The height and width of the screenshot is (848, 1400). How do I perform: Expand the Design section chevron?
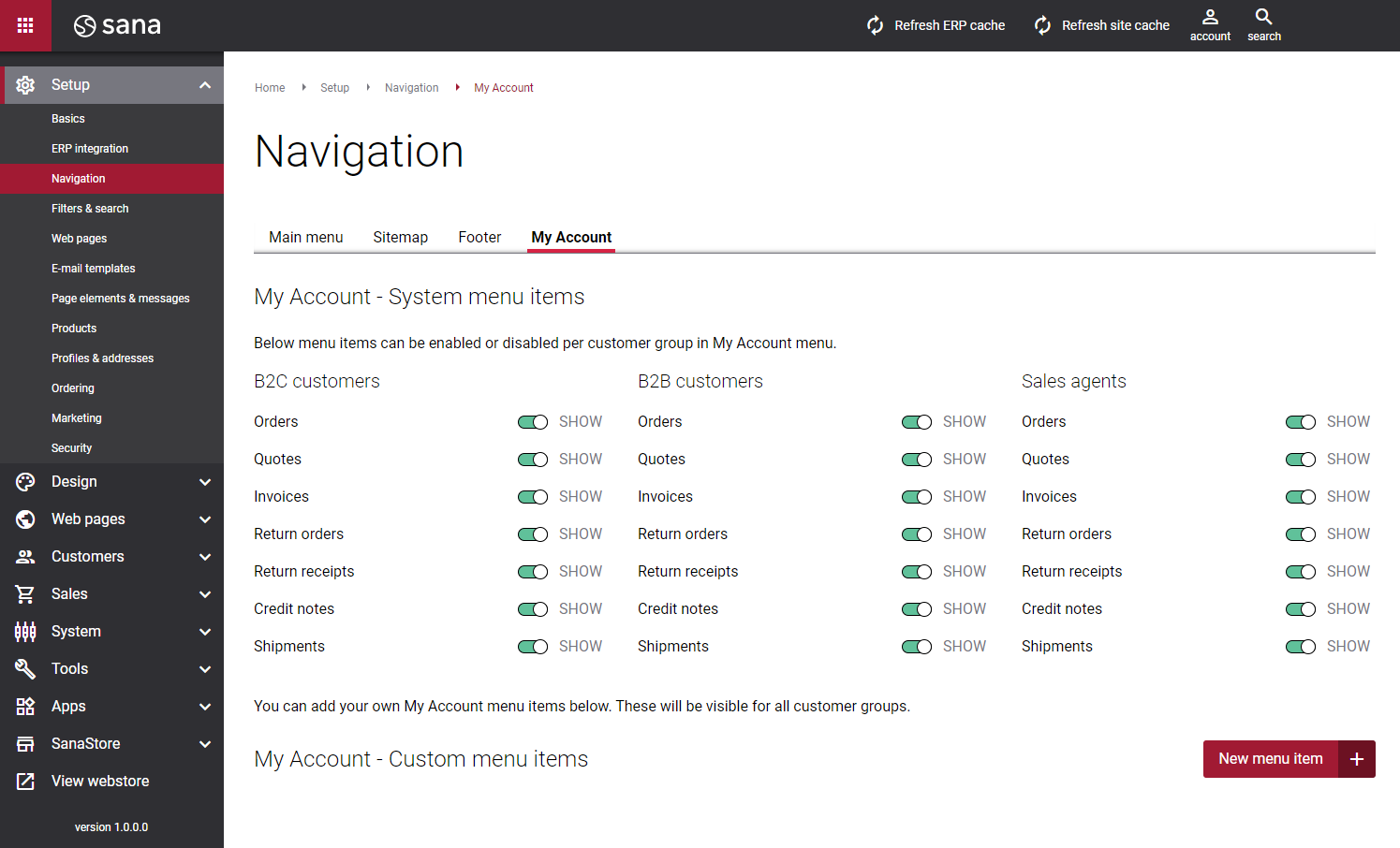205,482
